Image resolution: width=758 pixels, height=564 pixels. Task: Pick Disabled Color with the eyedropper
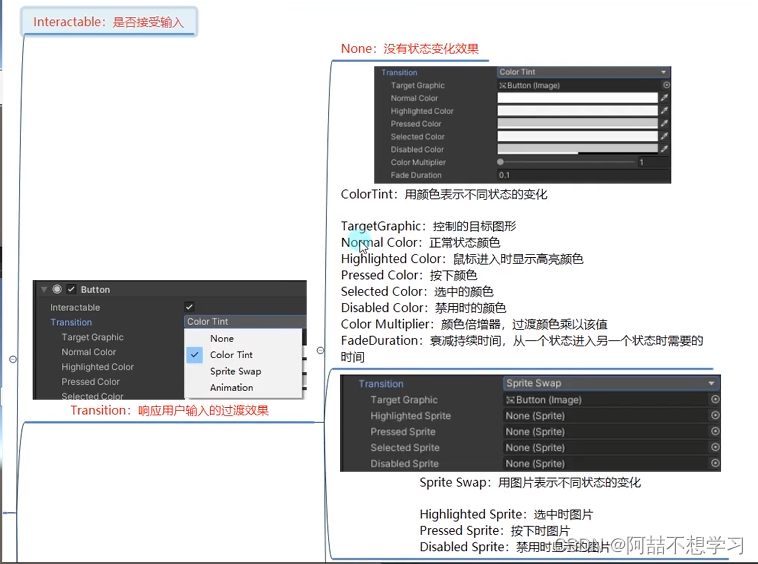tap(665, 149)
